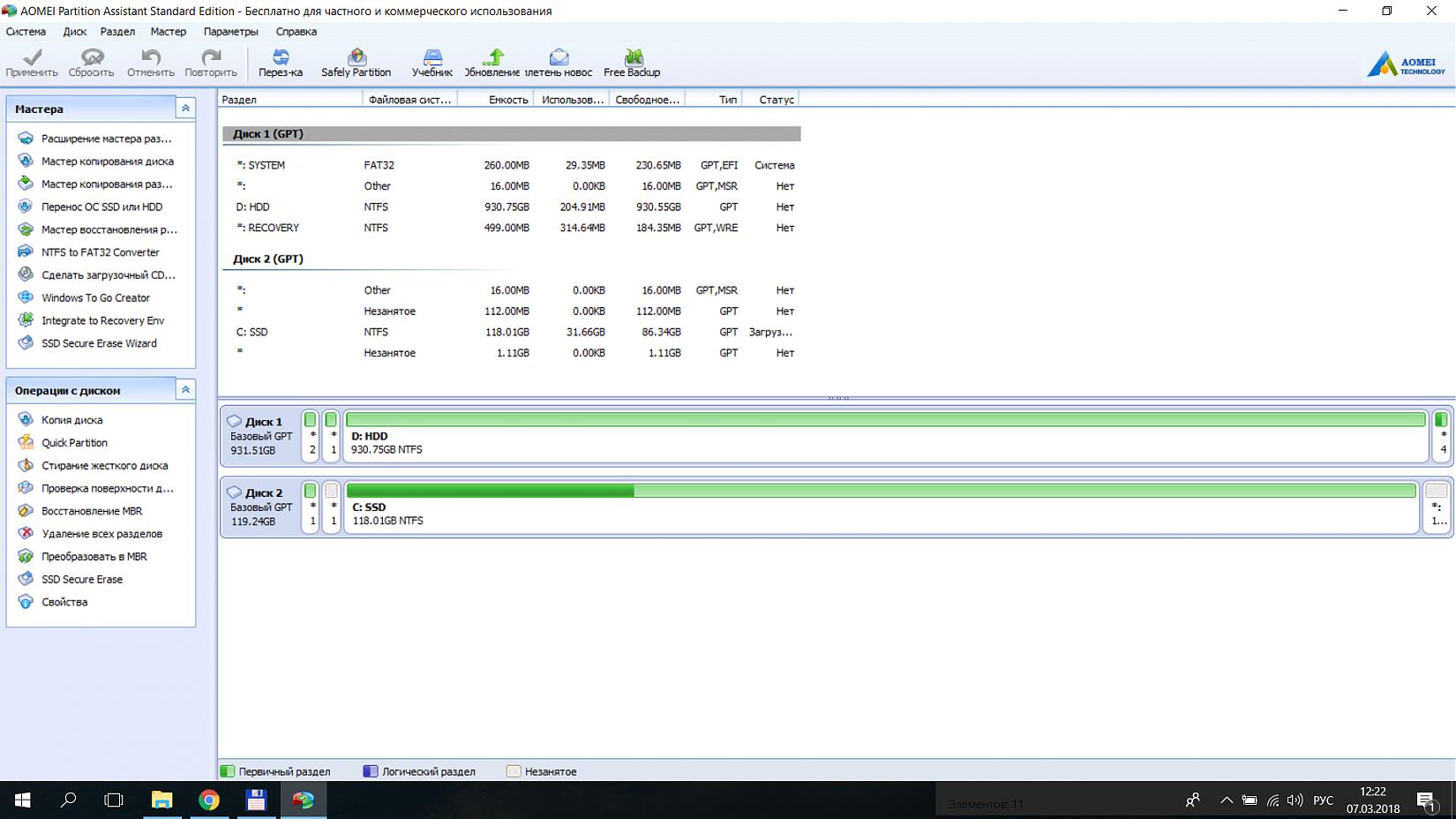Select the D: HDD partition row
The image size is (1456, 819).
[x=512, y=207]
